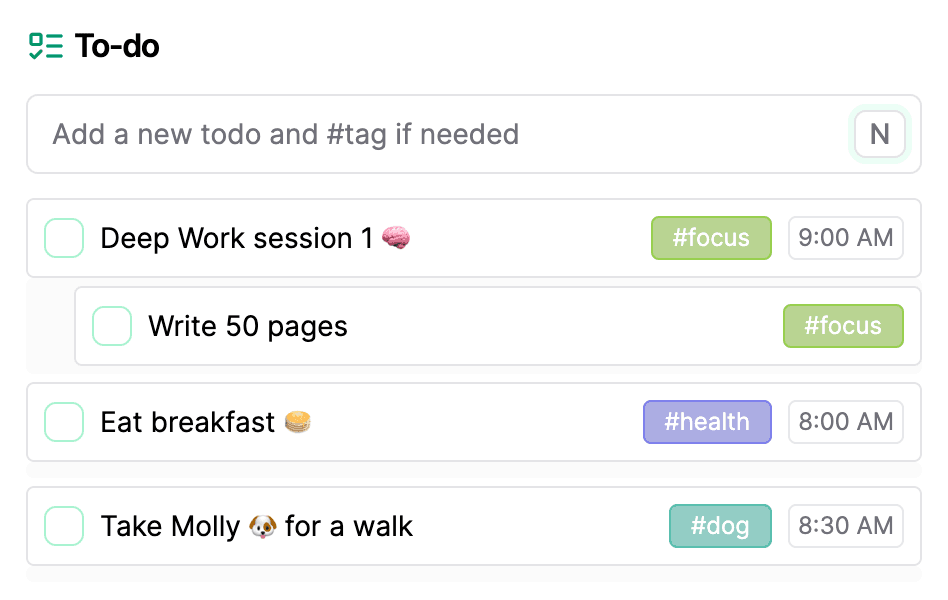This screenshot has height=600, width=948.
Task: Click the brain emoji on Deep Work
Action: (396, 238)
